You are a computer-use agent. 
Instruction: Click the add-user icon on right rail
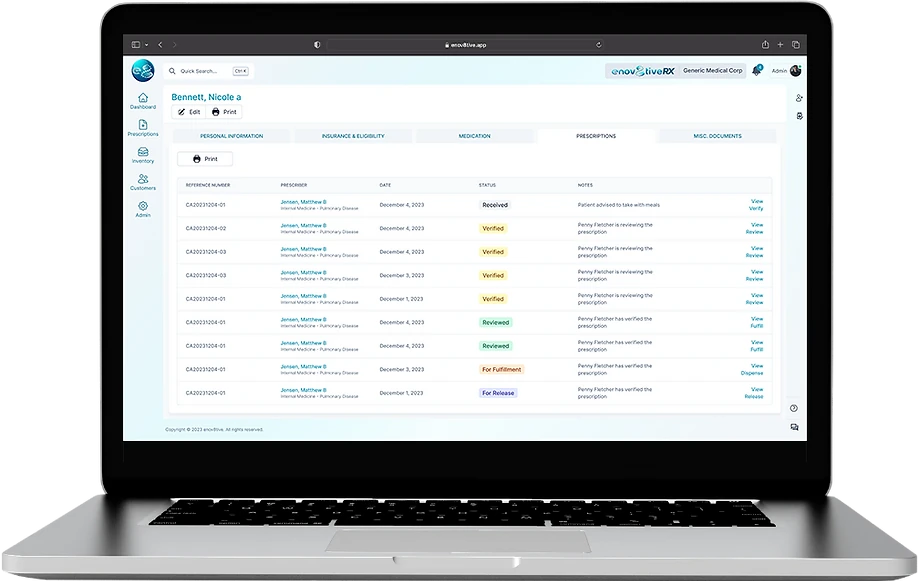coord(799,98)
